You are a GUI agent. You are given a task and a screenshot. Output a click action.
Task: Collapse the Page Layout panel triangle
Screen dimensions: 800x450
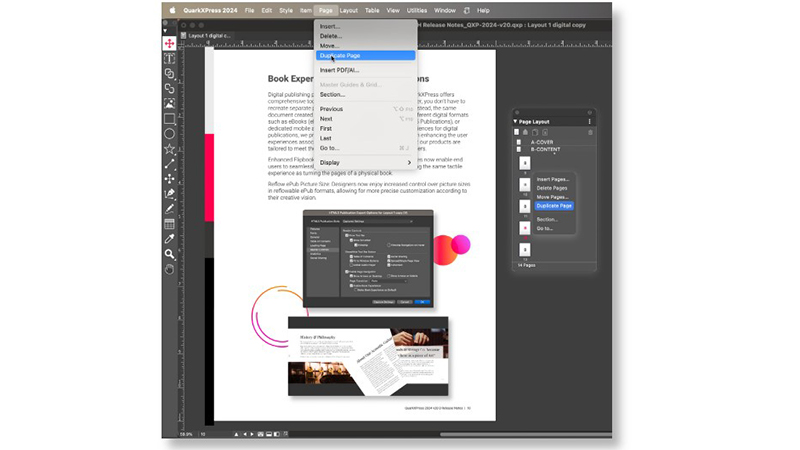(x=515, y=121)
